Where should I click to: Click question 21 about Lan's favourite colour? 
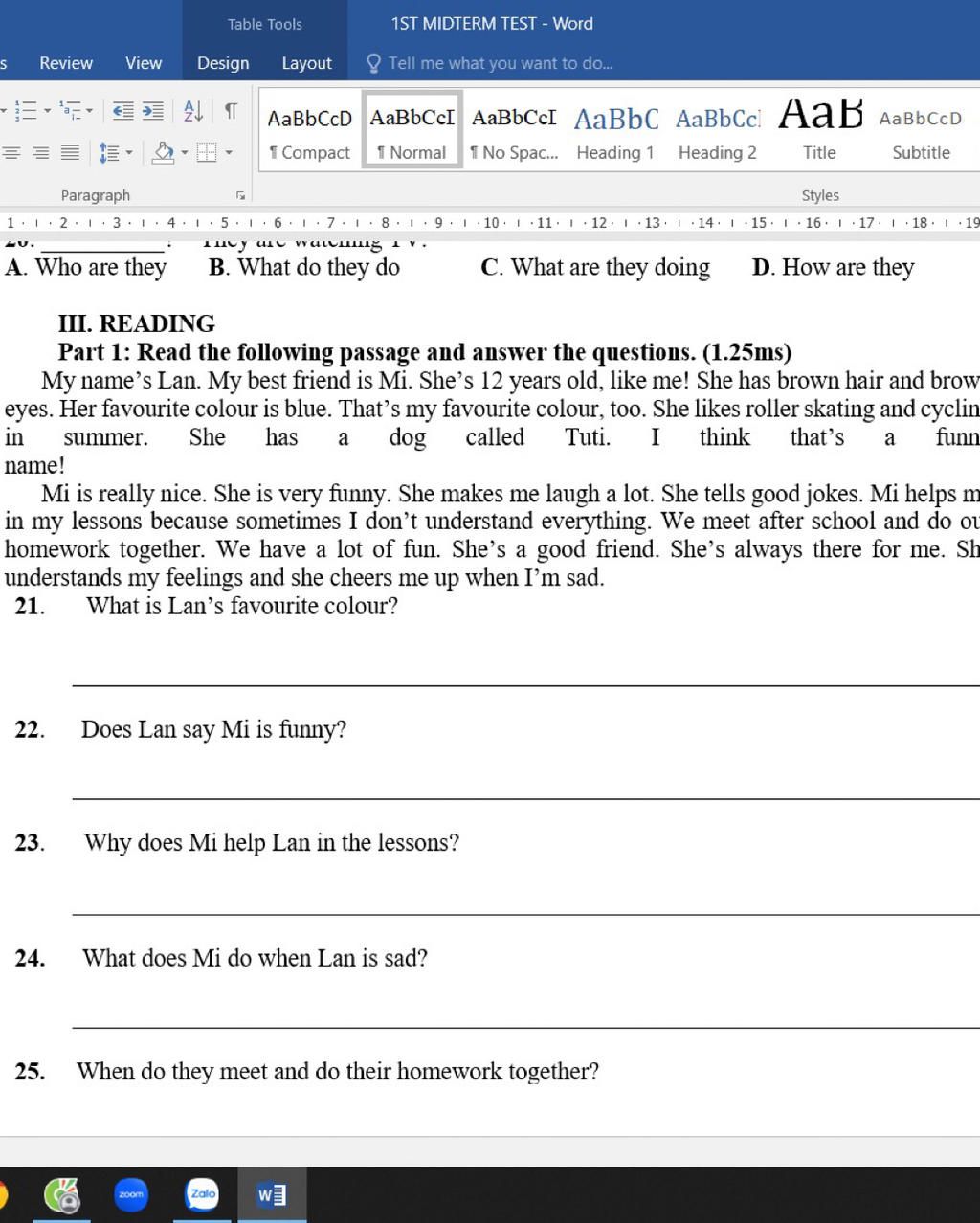242,606
